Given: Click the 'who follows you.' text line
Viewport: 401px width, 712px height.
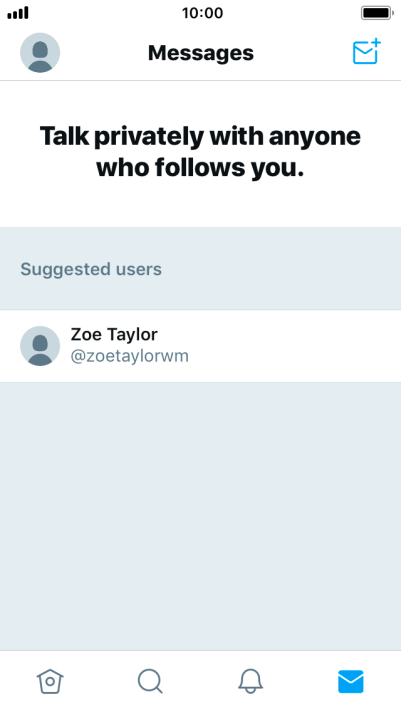Looking at the screenshot, I should pyautogui.click(x=200, y=168).
